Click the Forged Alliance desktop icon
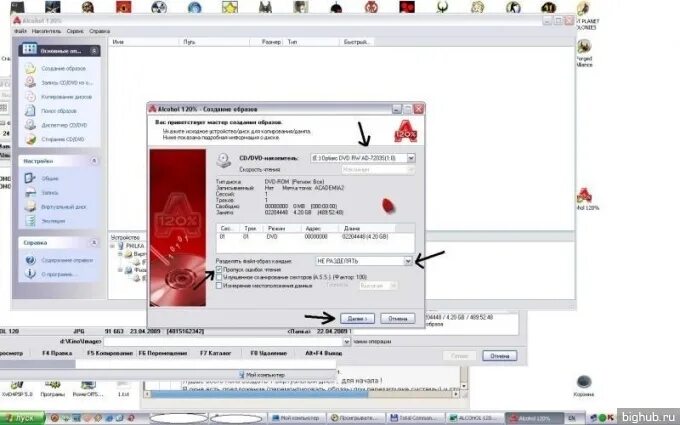 click(584, 46)
